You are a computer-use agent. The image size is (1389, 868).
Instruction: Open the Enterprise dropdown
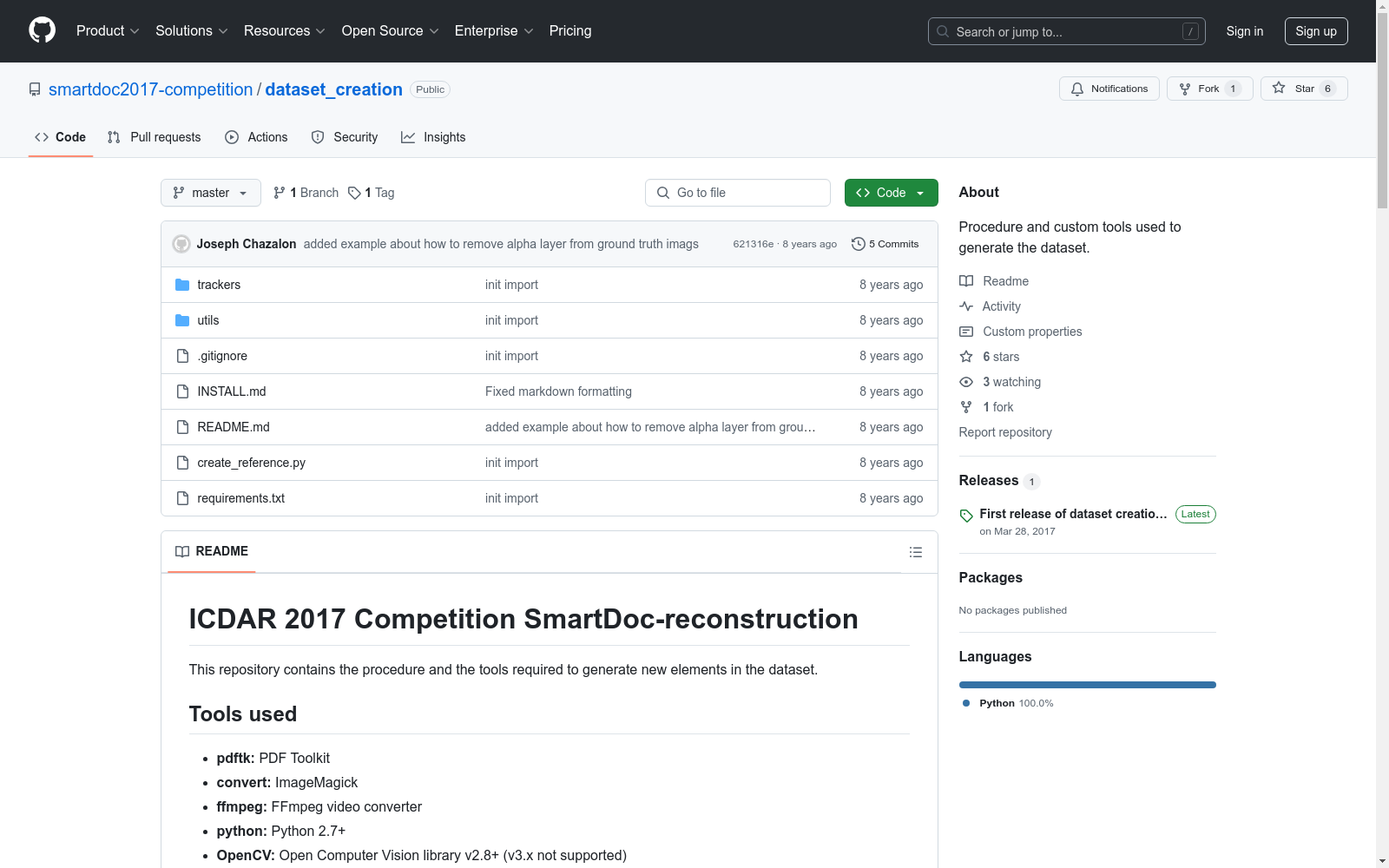pos(494,30)
